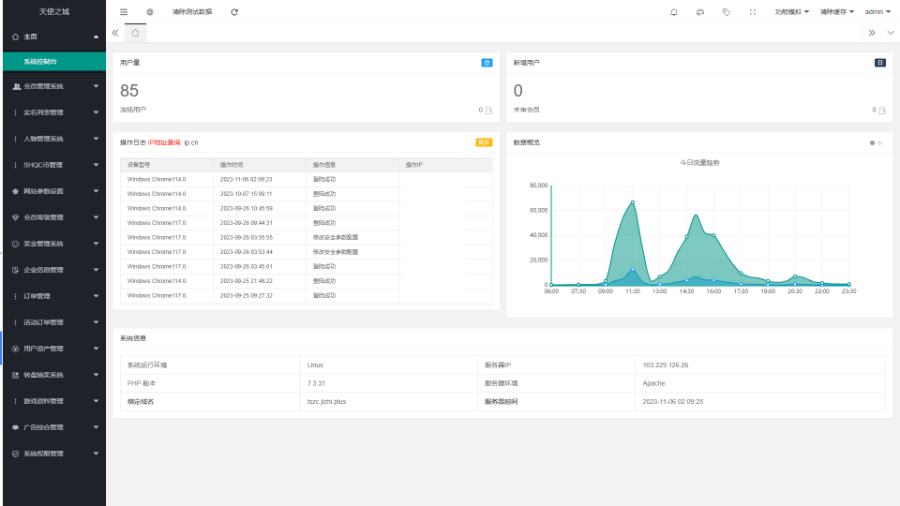Click the tag icon in header
The width and height of the screenshot is (900, 506).
pyautogui.click(x=727, y=12)
